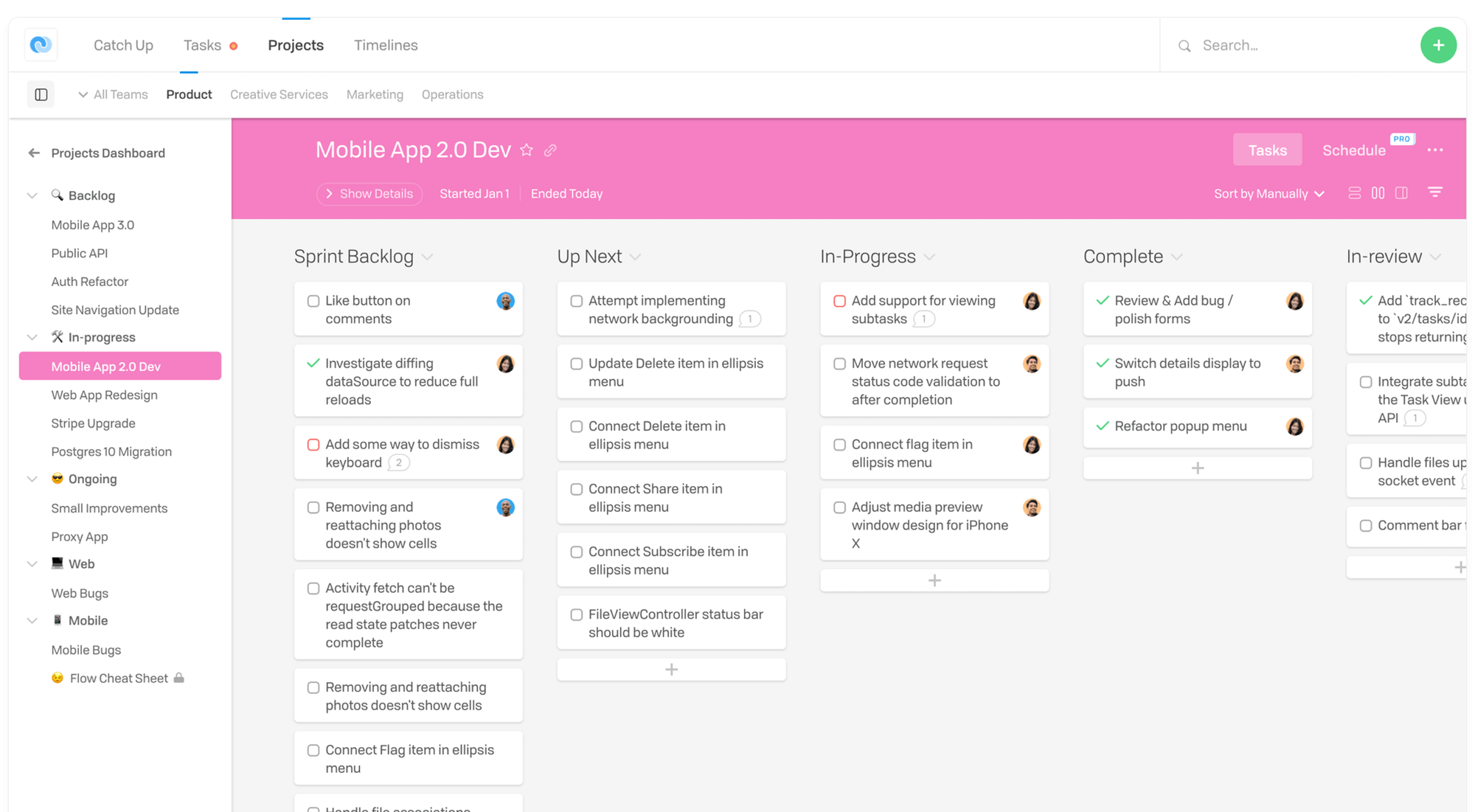Toggle checkbox on 'Removing and reattaching photos' task
Viewport: 1475px width, 812px height.
click(313, 506)
